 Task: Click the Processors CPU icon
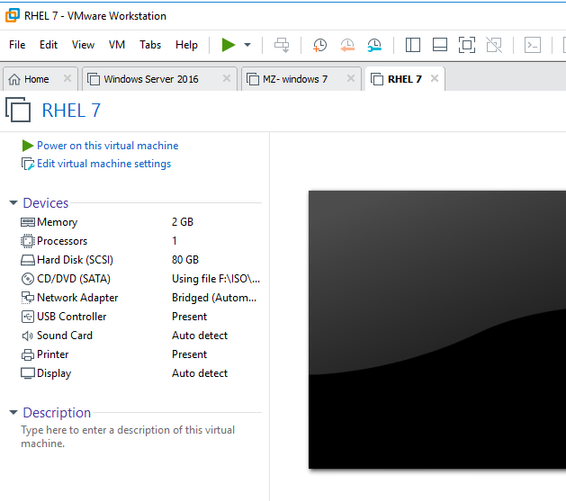click(28, 241)
